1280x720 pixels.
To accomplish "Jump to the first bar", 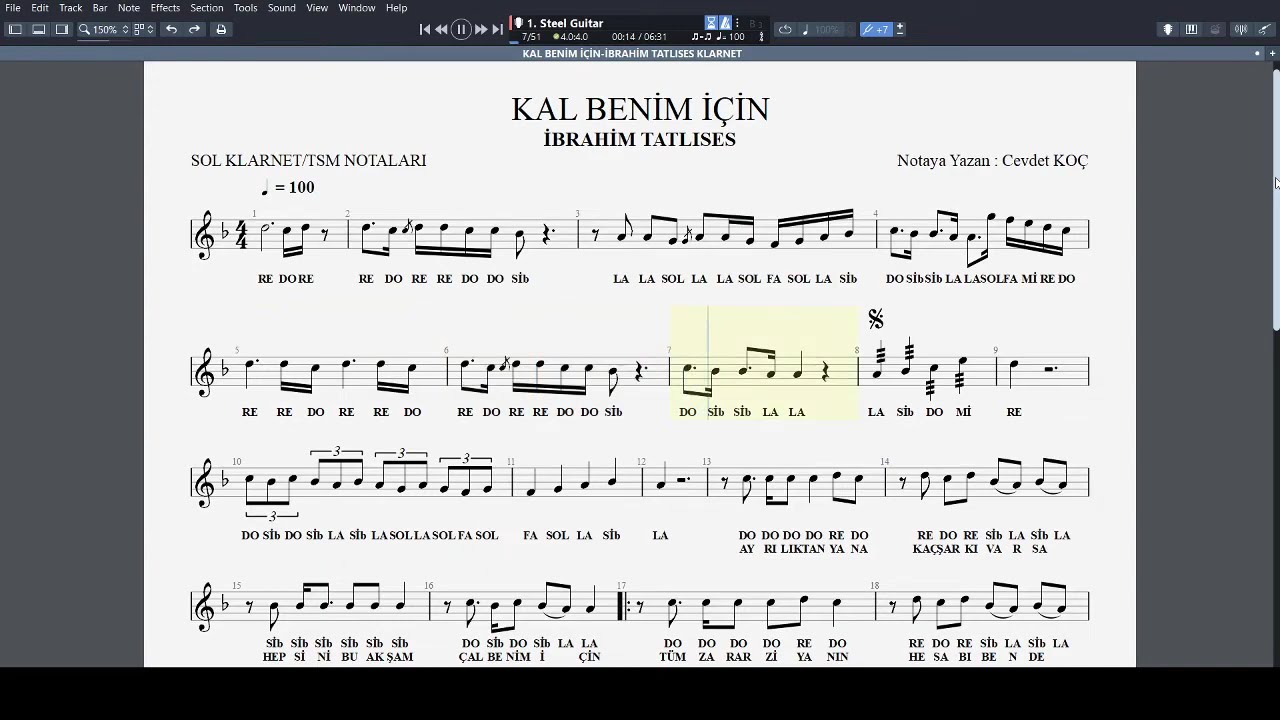I will click(424, 29).
